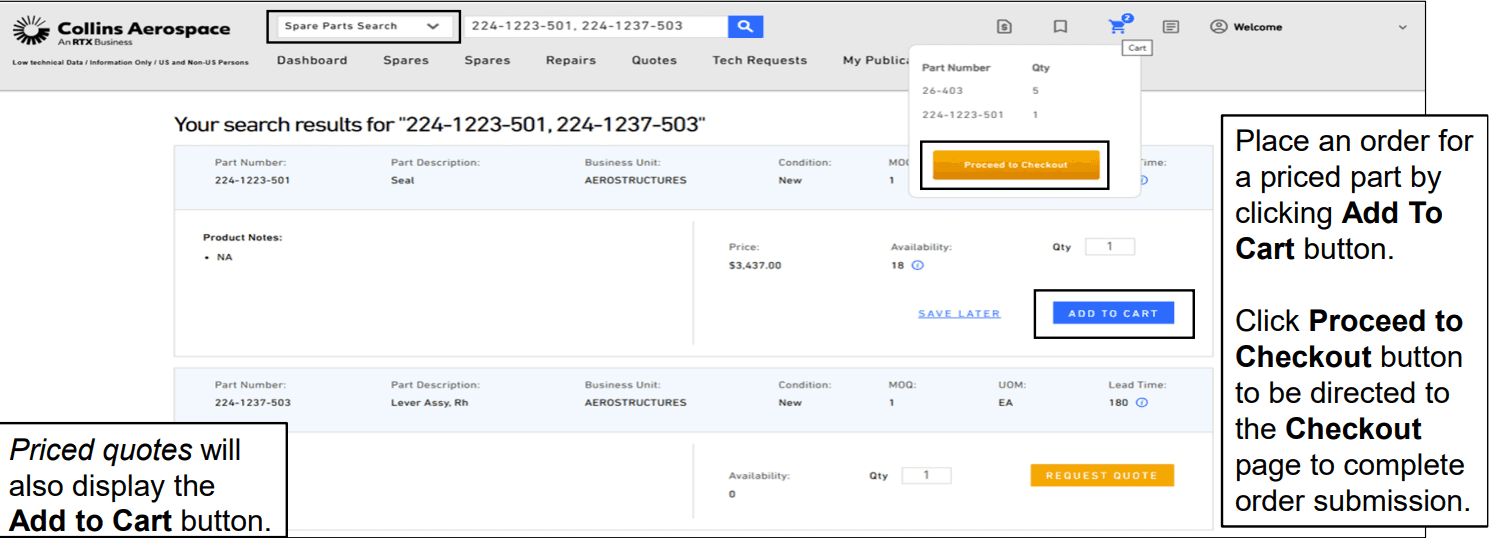Click the price $3,437.00
Screen dimensions: 1492x538
pos(755,266)
